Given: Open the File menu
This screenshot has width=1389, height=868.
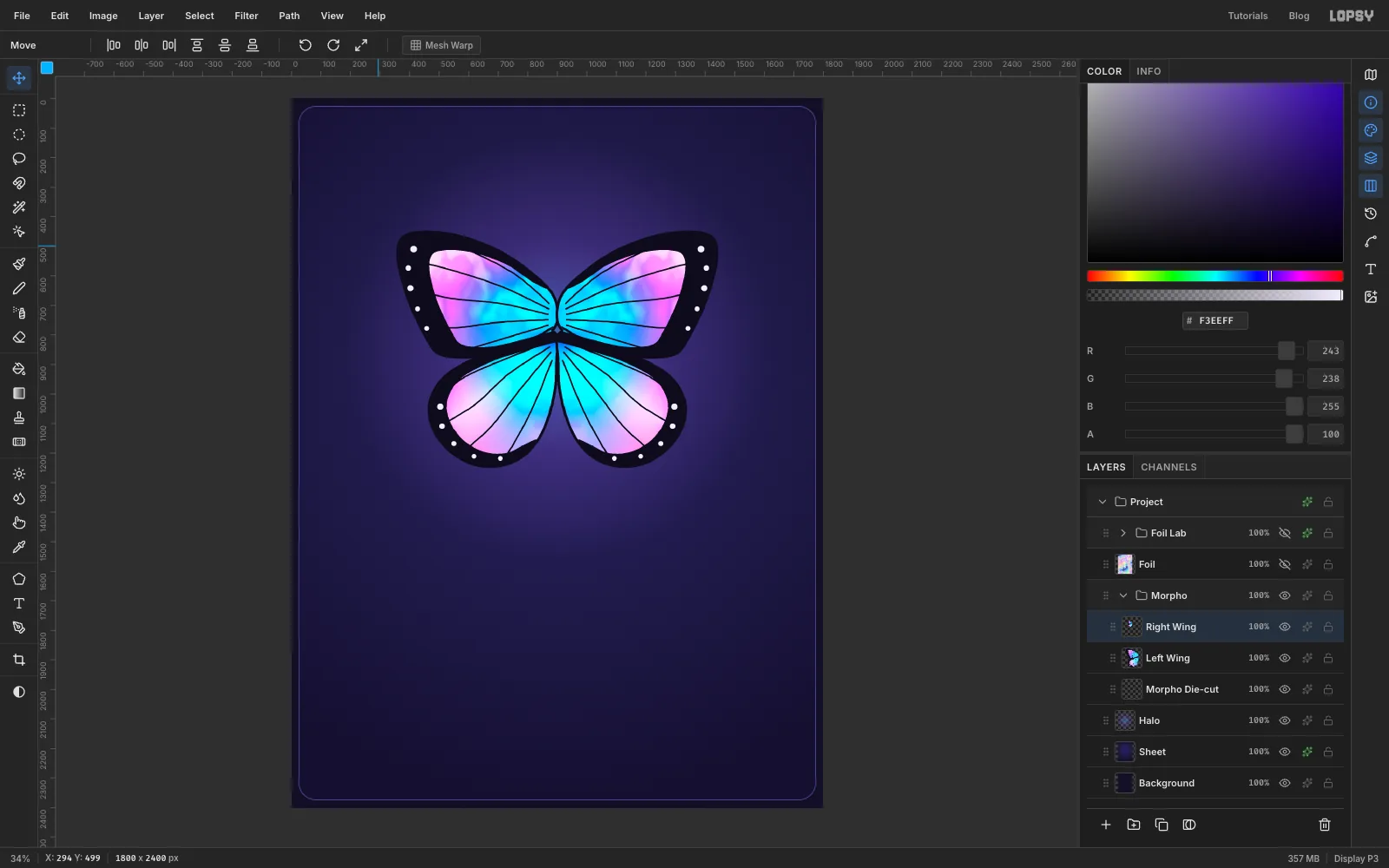Looking at the screenshot, I should pyautogui.click(x=22, y=16).
